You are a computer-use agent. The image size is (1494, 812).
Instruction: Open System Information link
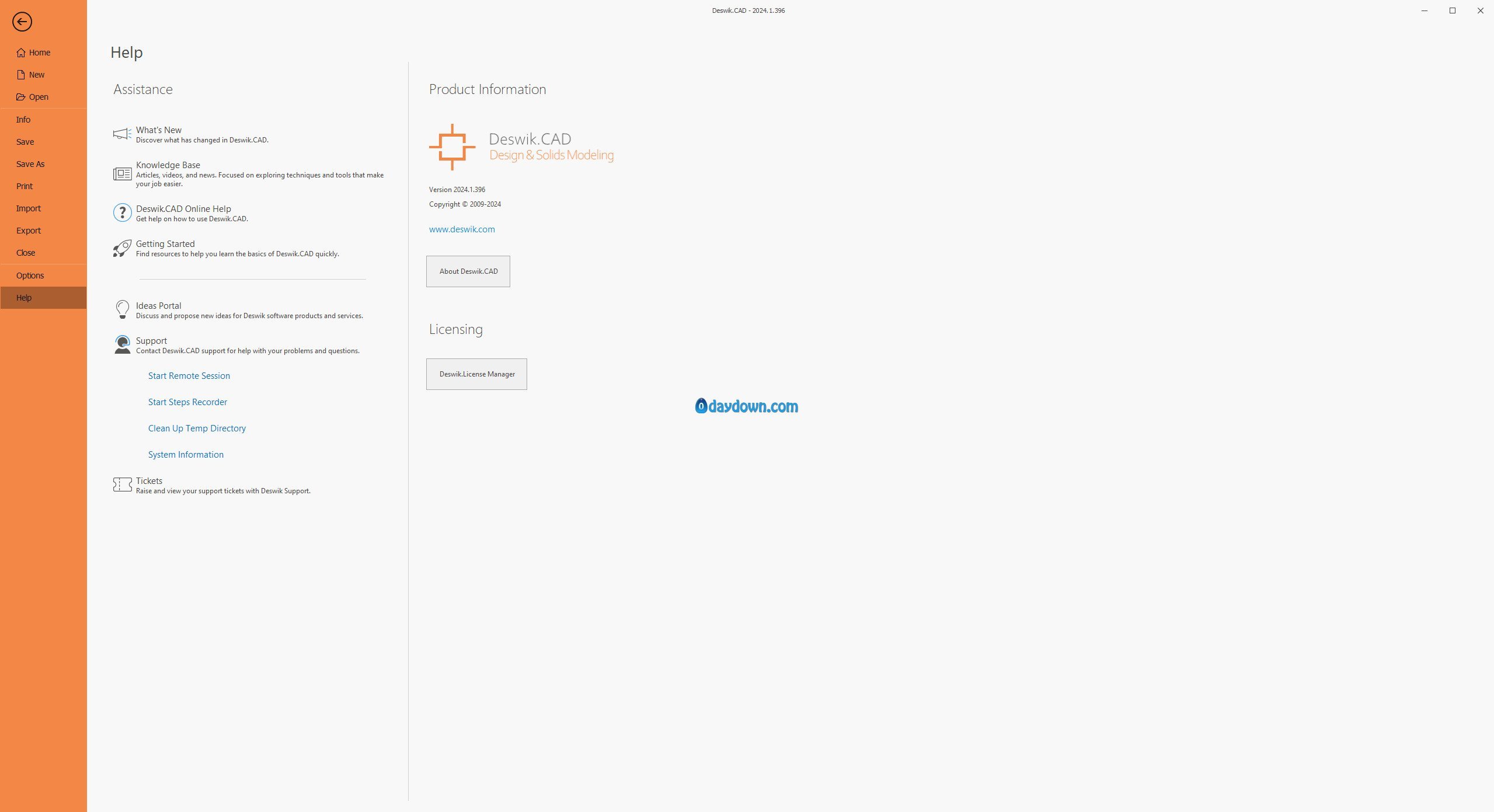point(186,455)
